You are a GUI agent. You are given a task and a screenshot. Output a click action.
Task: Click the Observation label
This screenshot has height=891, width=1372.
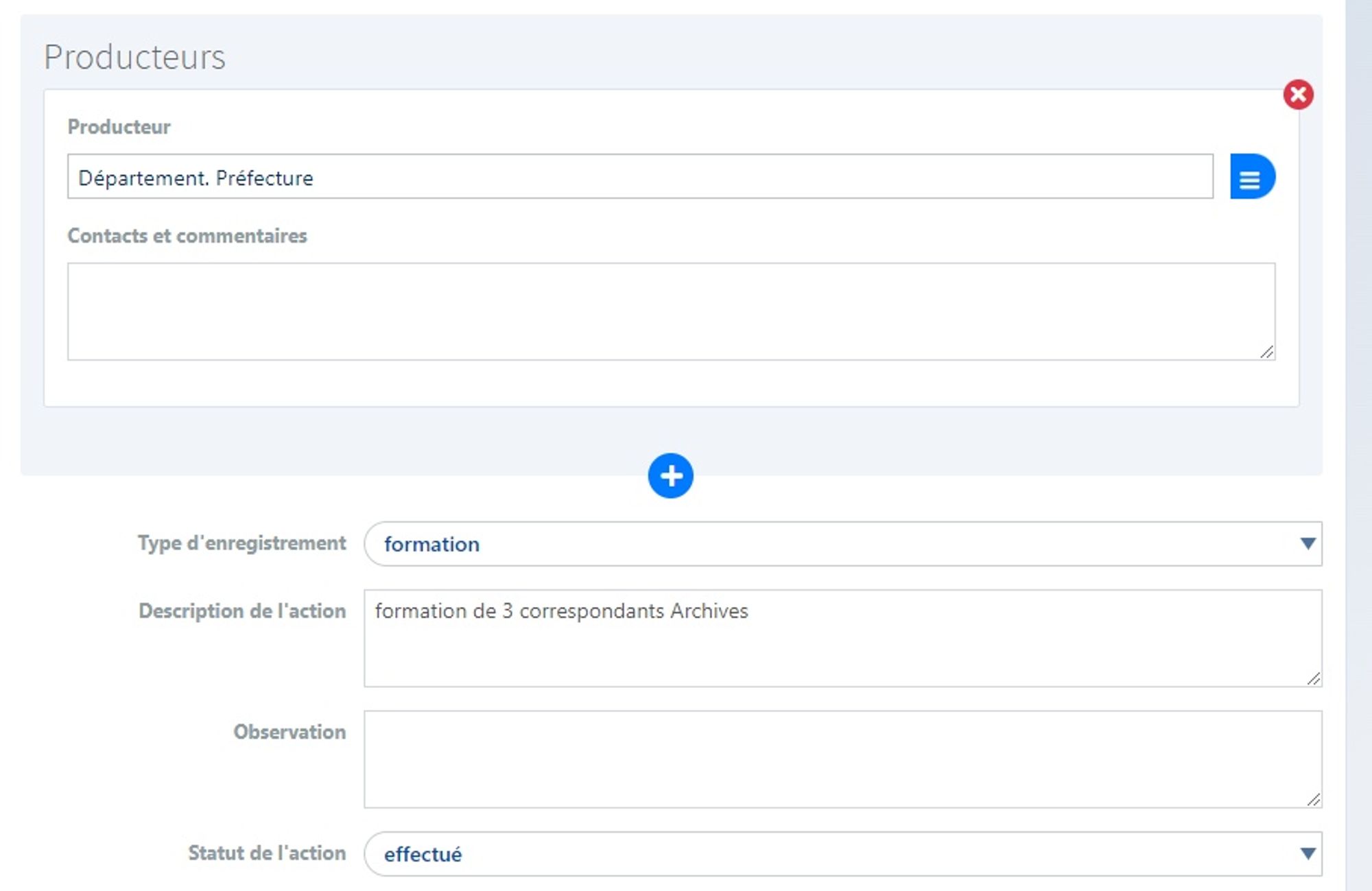(x=289, y=732)
